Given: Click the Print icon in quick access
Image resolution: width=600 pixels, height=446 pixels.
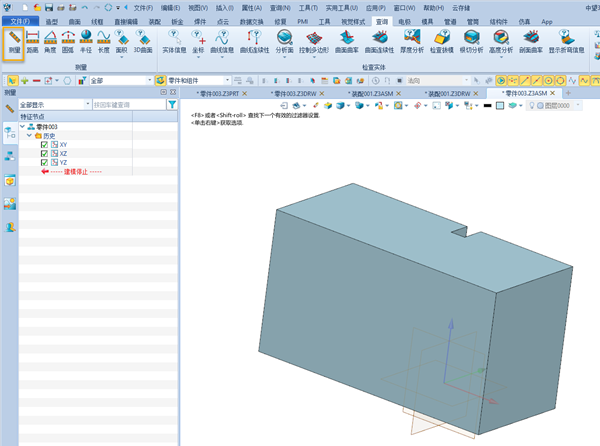Looking at the screenshot, I should coord(60,7).
